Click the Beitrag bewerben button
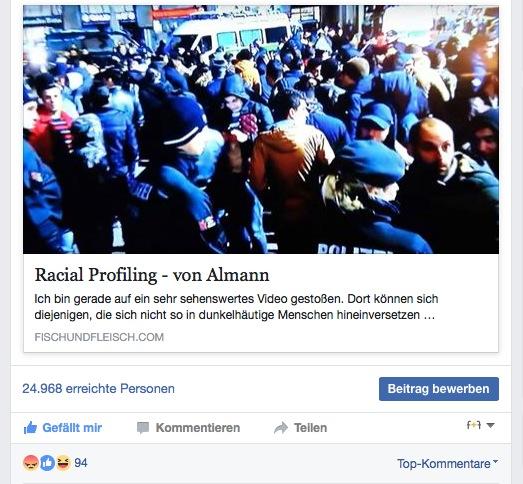The image size is (523, 484). 439,389
